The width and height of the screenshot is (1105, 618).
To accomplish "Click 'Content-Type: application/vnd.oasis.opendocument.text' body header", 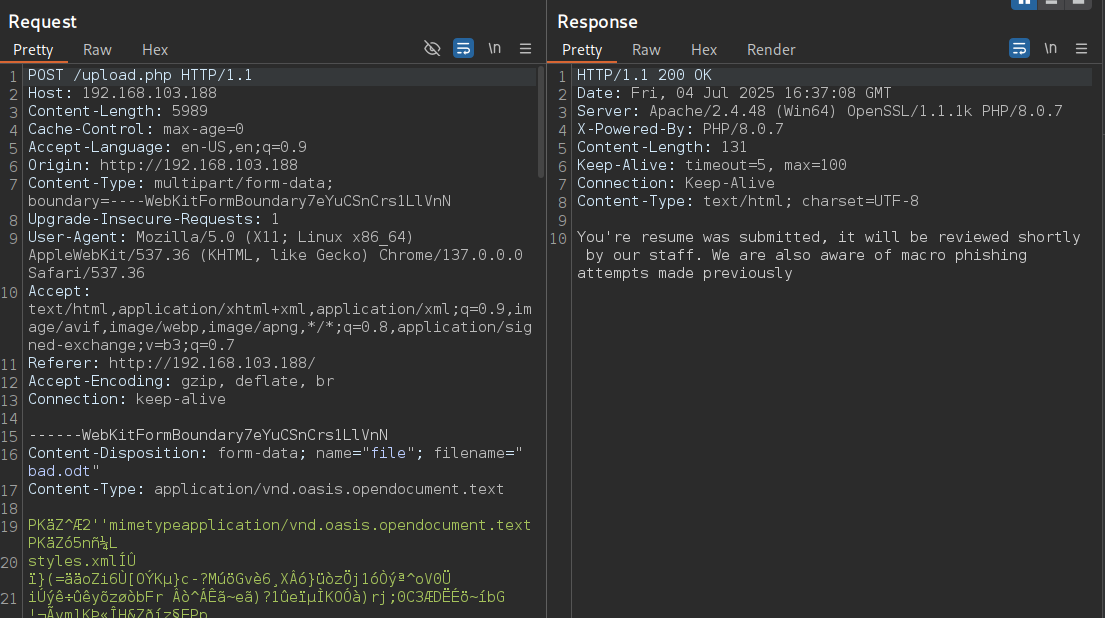I will 266,489.
